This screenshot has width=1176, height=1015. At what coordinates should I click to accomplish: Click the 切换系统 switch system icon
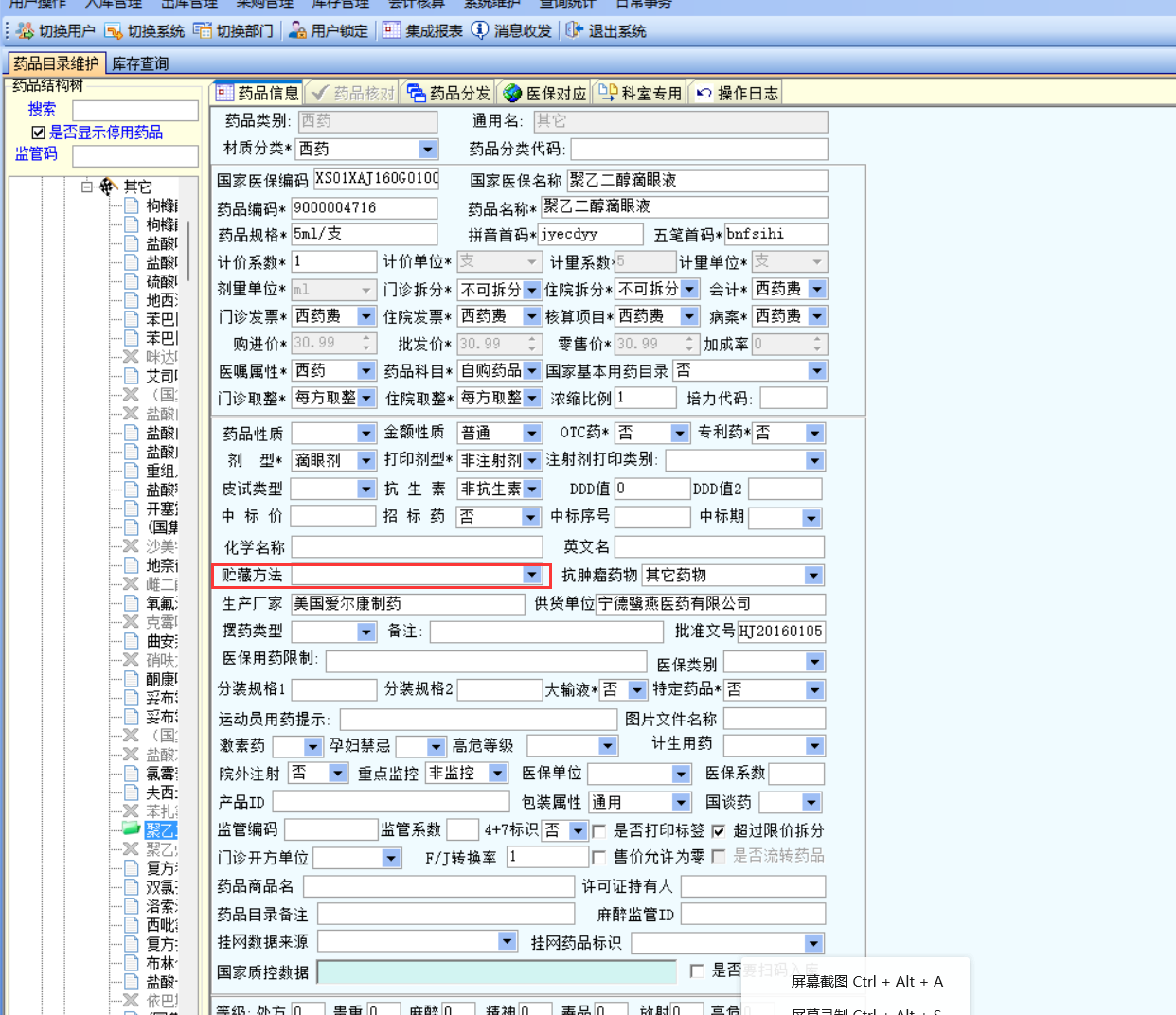tap(114, 31)
